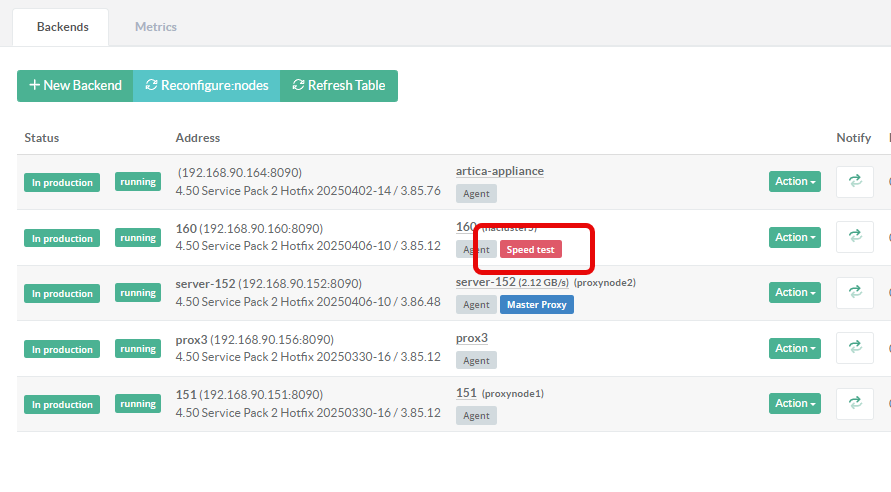
Task: Open Action dropdown for server-152
Action: 794,292
